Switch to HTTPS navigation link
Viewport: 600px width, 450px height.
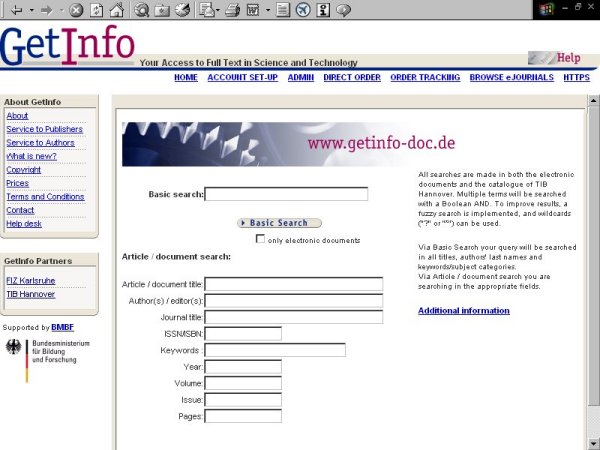[577, 77]
